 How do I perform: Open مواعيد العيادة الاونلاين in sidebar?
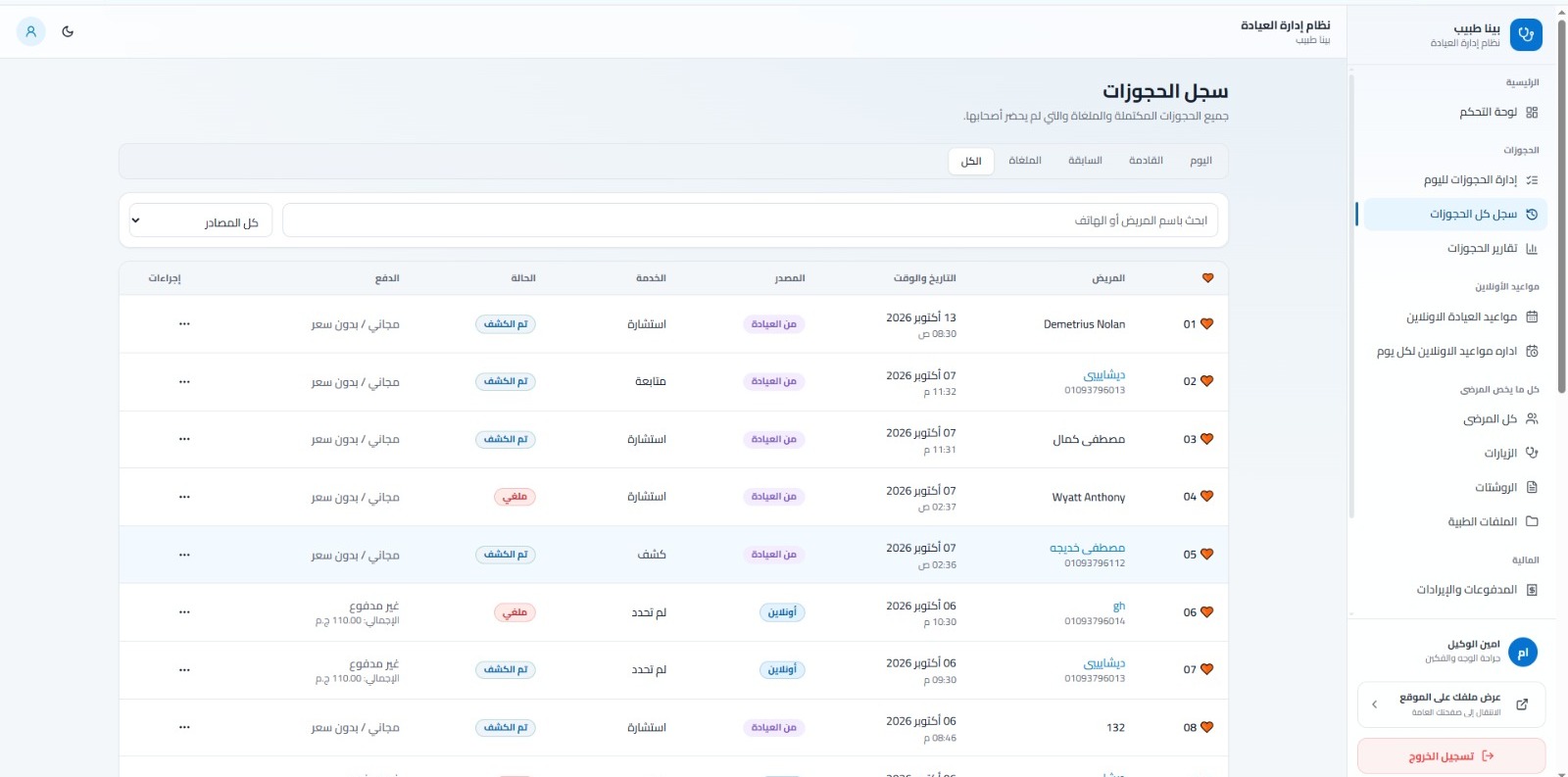click(x=1454, y=317)
